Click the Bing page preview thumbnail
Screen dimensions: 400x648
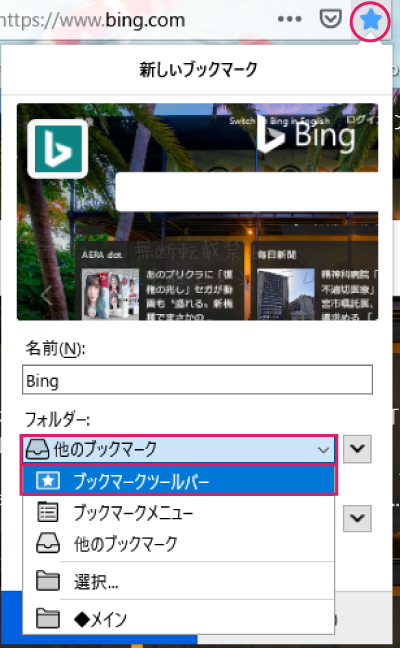pos(198,212)
